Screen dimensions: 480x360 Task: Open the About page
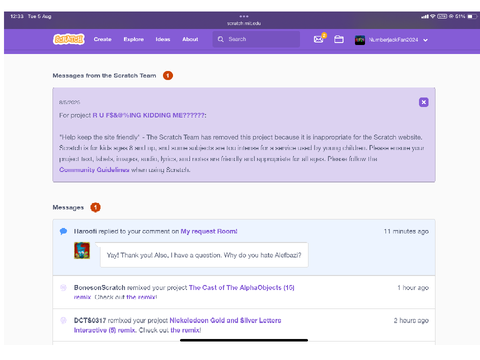[190, 39]
